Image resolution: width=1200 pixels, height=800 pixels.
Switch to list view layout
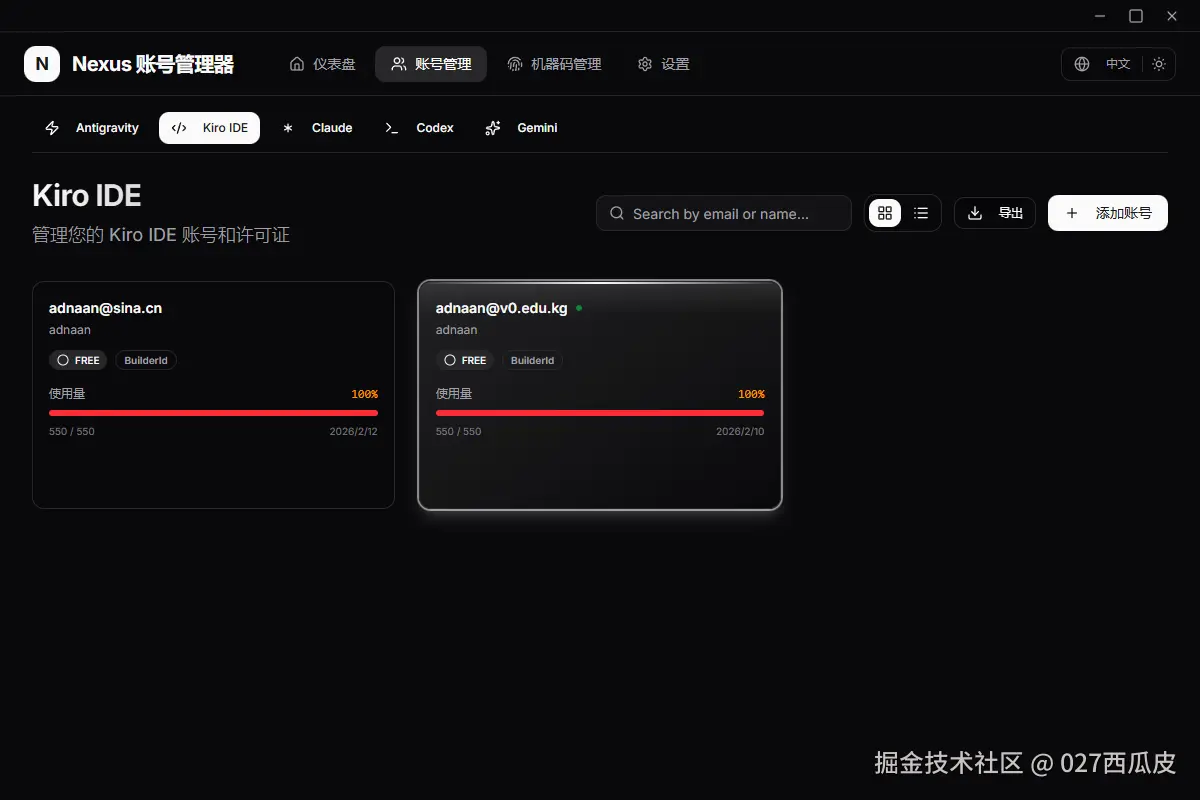[x=921, y=213]
